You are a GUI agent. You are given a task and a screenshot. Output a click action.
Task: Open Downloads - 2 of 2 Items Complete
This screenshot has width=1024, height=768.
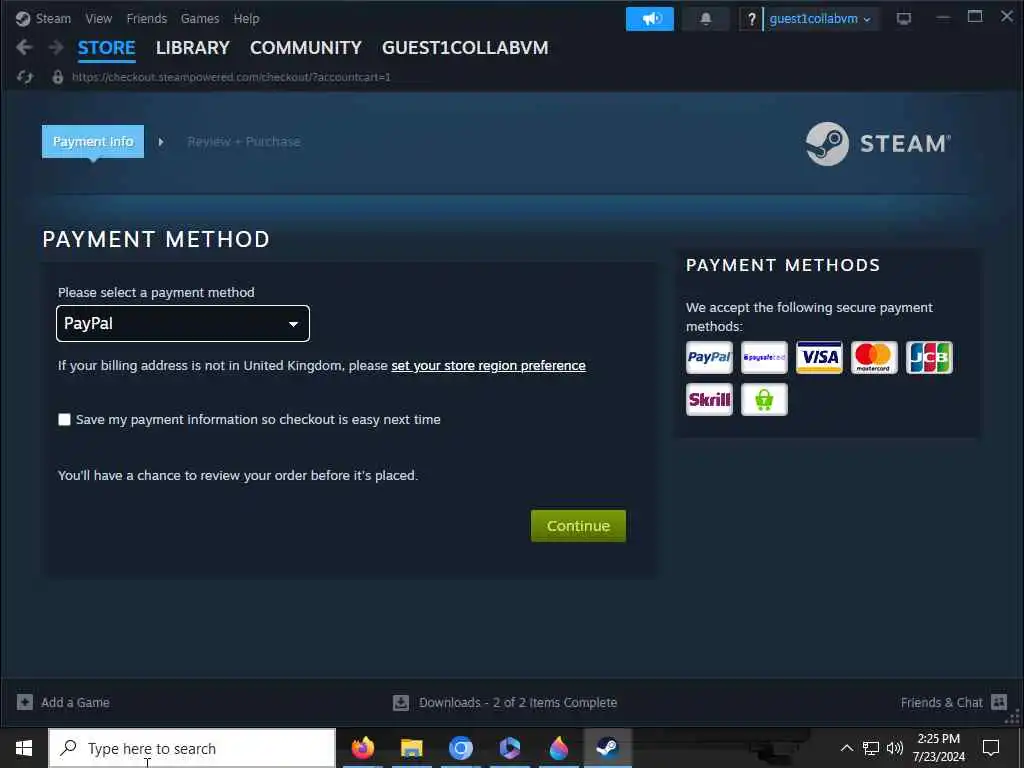point(505,703)
